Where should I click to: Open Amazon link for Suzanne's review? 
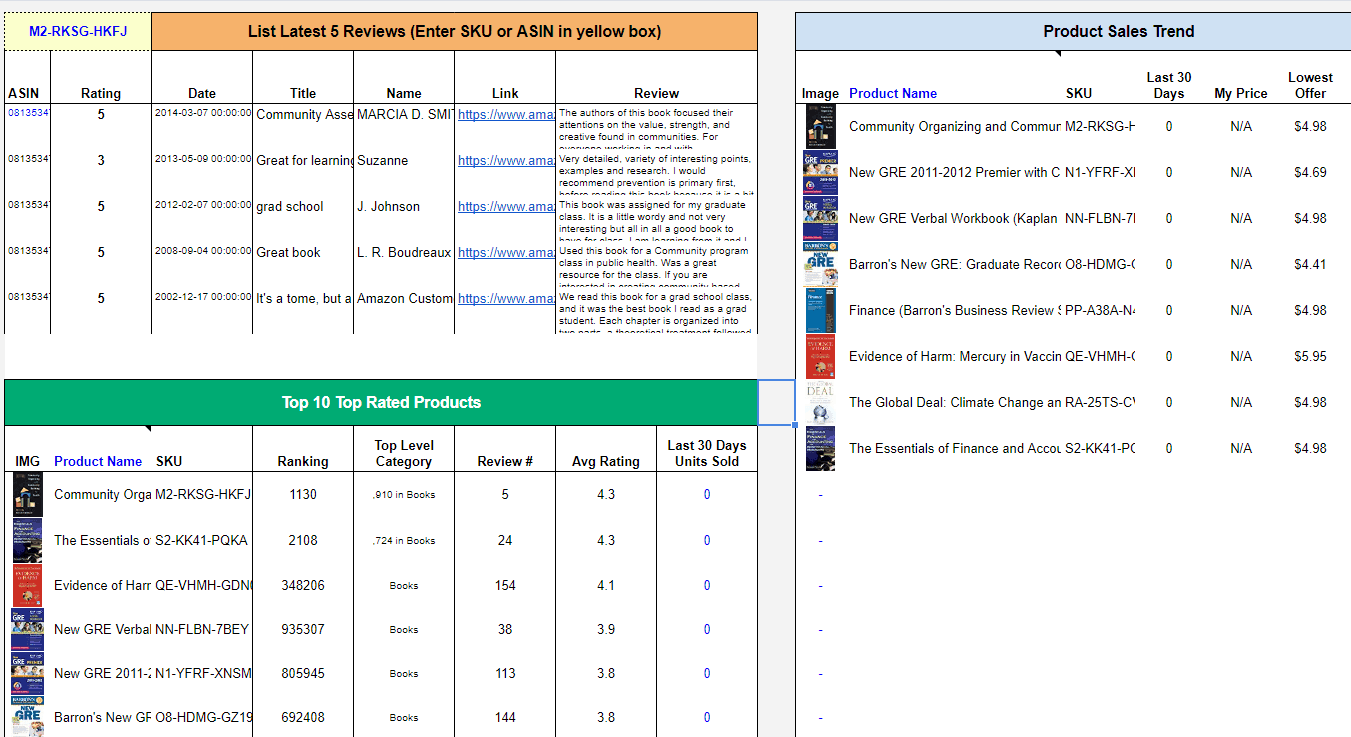506,161
